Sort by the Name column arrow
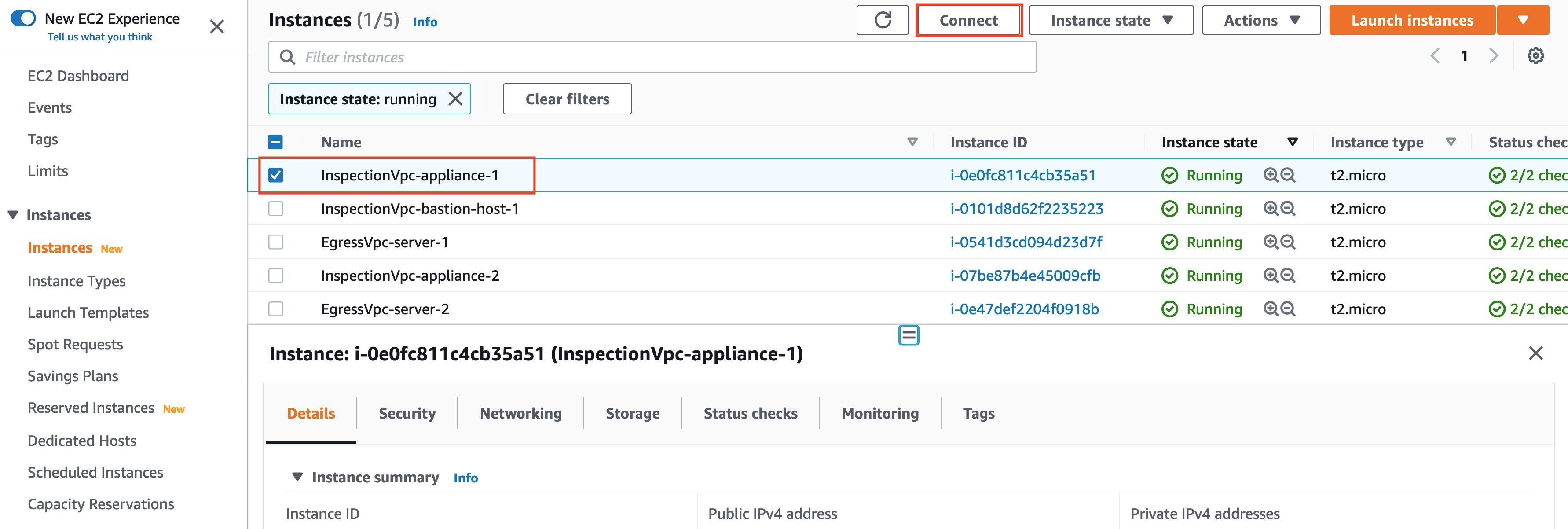 912,142
